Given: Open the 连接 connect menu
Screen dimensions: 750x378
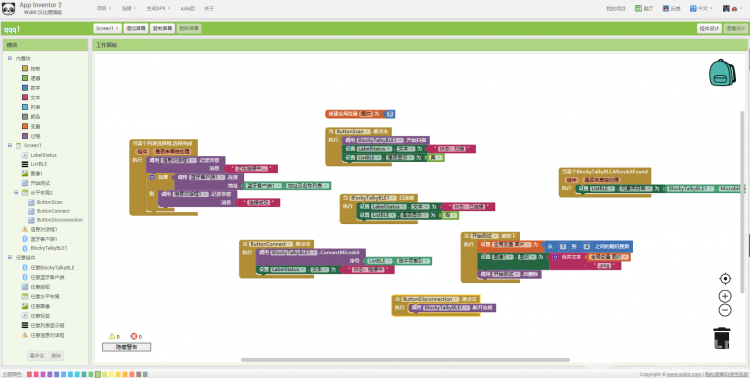Looking at the screenshot, I should 128,9.
